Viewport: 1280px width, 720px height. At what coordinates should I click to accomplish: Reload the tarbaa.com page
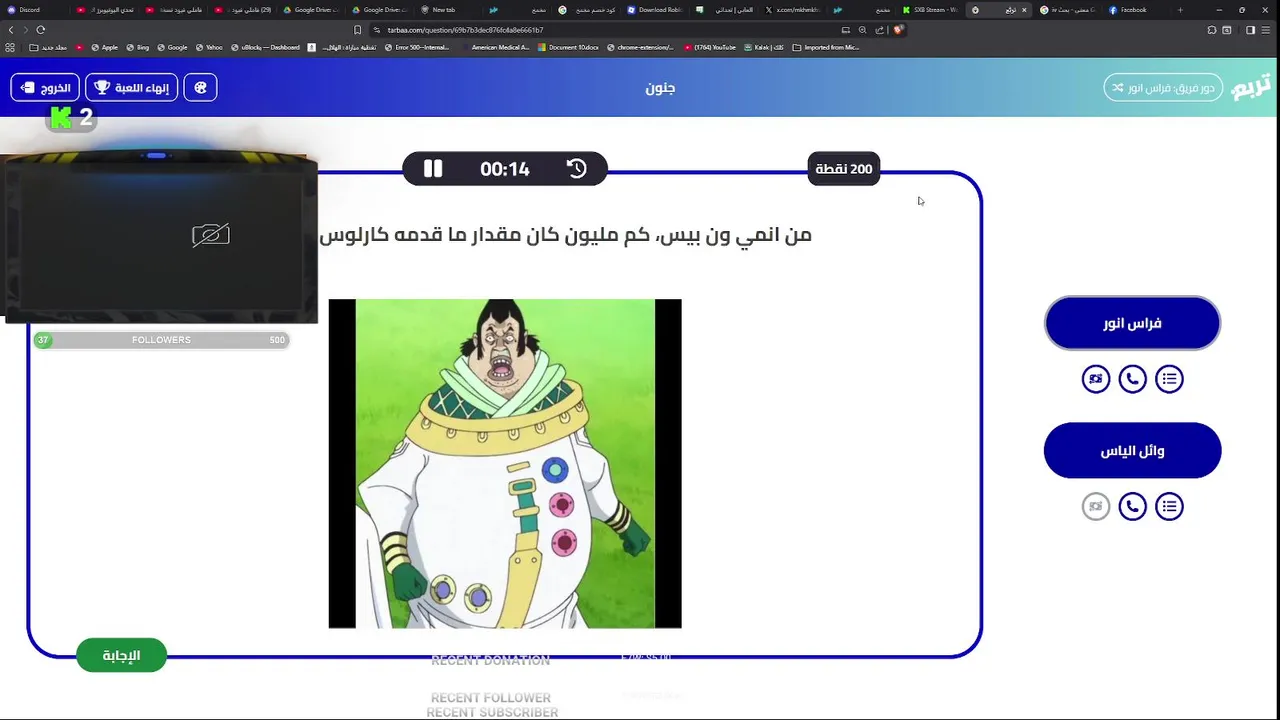pyautogui.click(x=40, y=30)
